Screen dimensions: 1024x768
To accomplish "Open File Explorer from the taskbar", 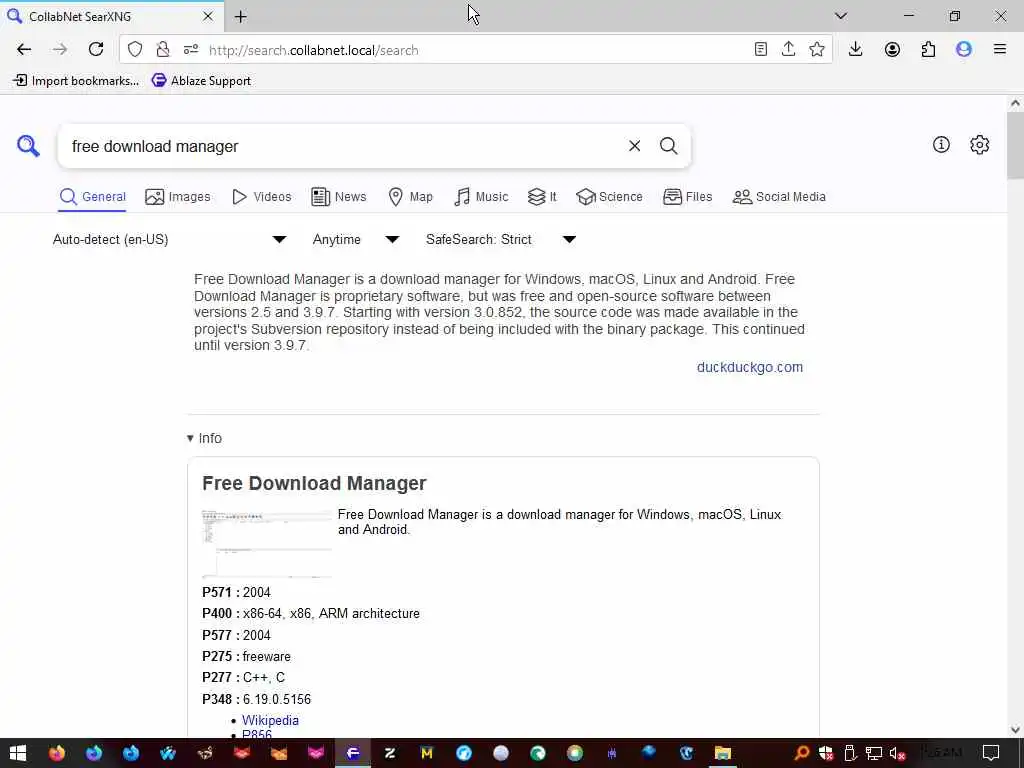I will 723,753.
